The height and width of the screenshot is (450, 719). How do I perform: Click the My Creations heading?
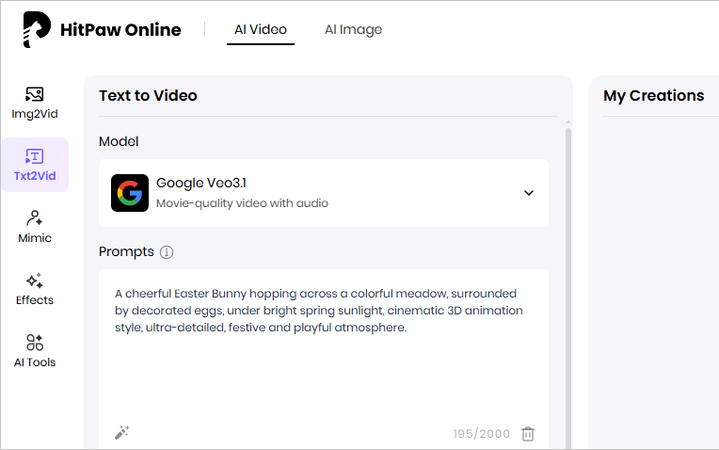point(653,95)
